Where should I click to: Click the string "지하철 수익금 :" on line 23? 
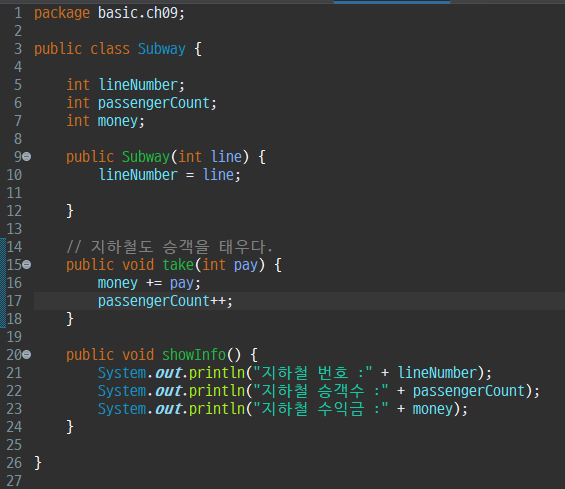point(321,409)
